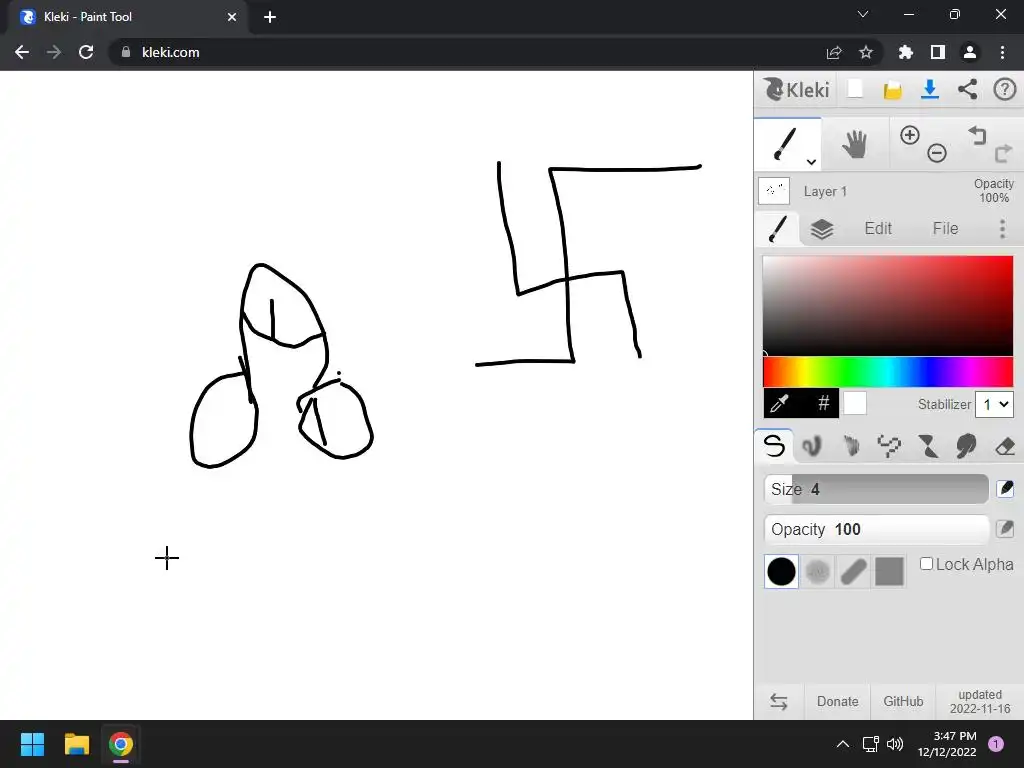Activate the eyedropper color picker

coord(780,404)
